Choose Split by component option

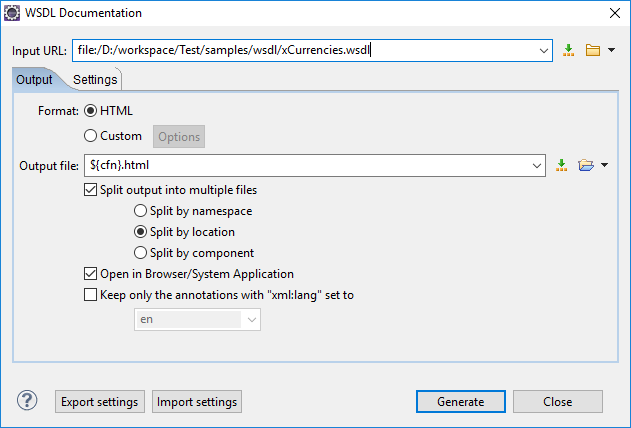pos(141,253)
